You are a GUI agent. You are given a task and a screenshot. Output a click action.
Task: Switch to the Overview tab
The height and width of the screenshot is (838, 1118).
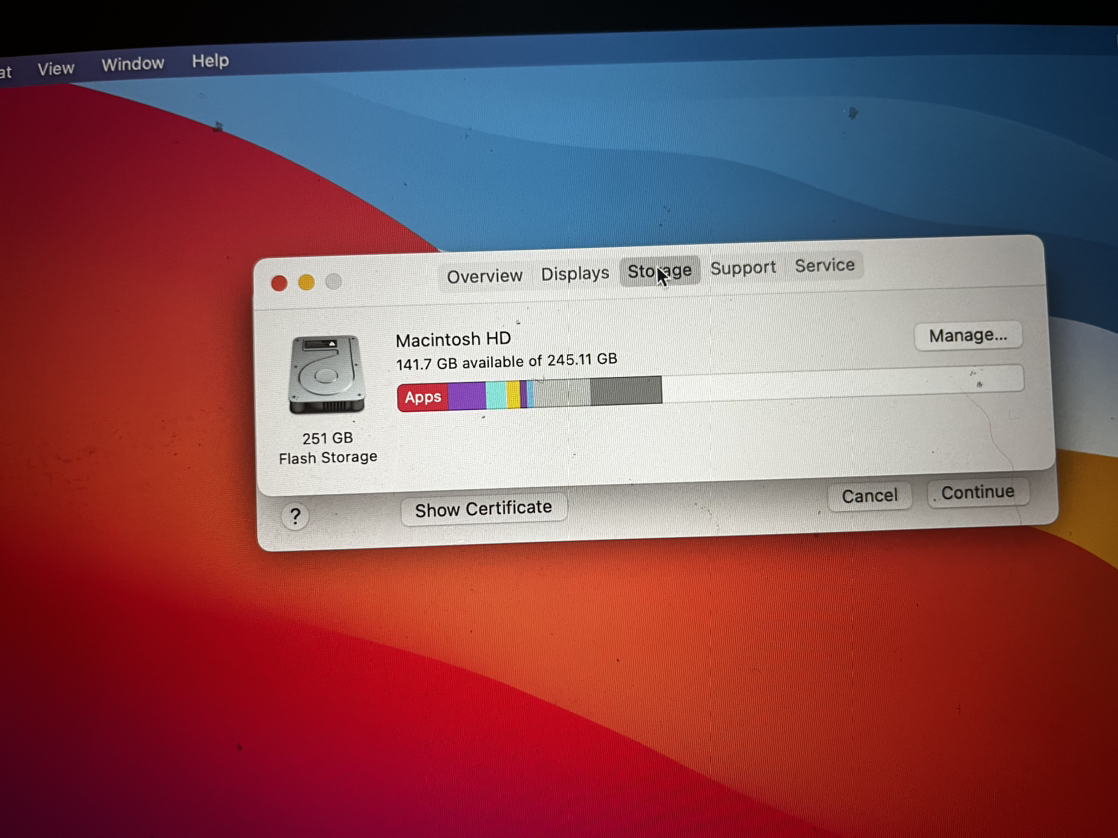485,276
